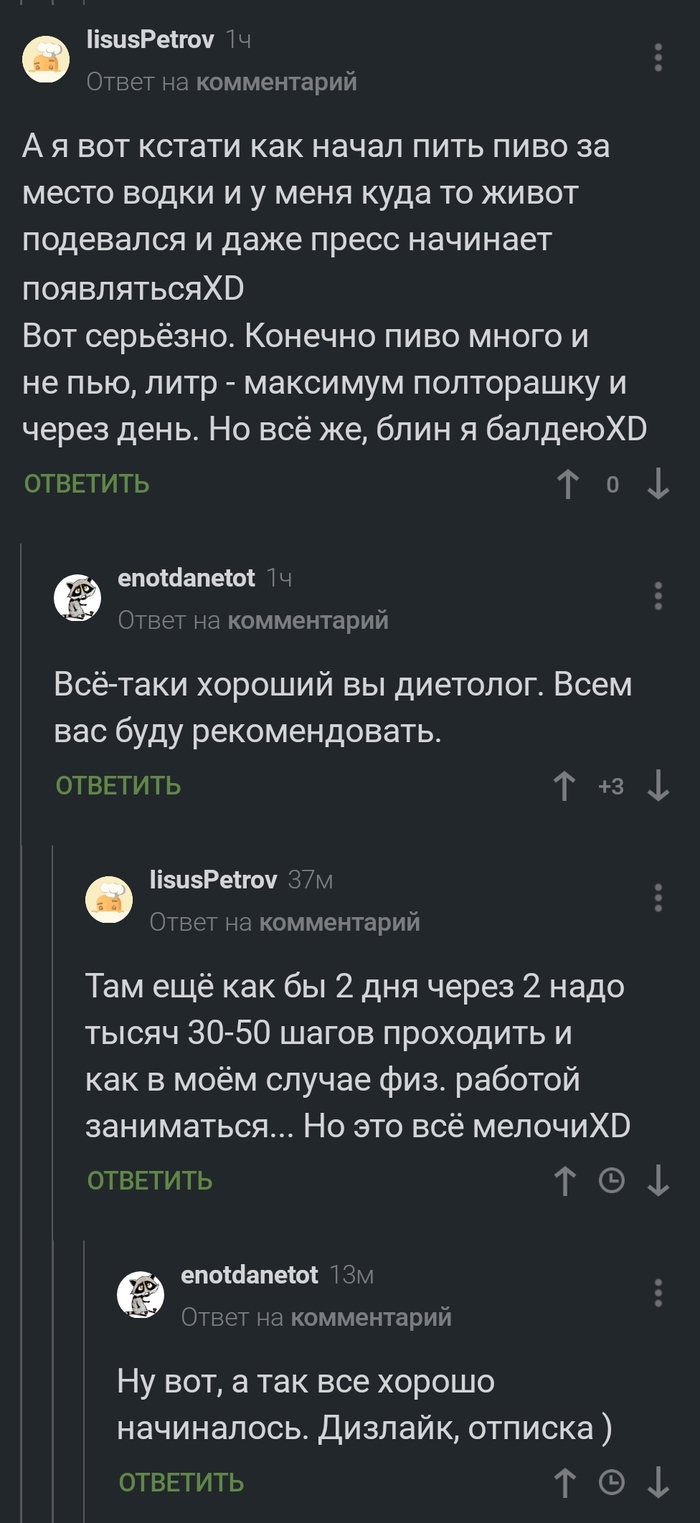Viewport: 700px width, 1523px height.
Task: Upvote lisusPetrov's comment about beer
Action: 567,484
